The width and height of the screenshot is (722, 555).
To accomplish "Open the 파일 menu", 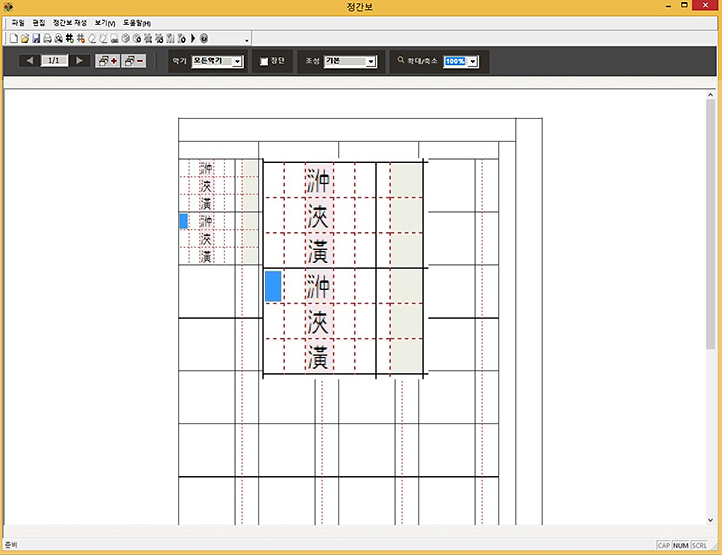I will coord(18,23).
